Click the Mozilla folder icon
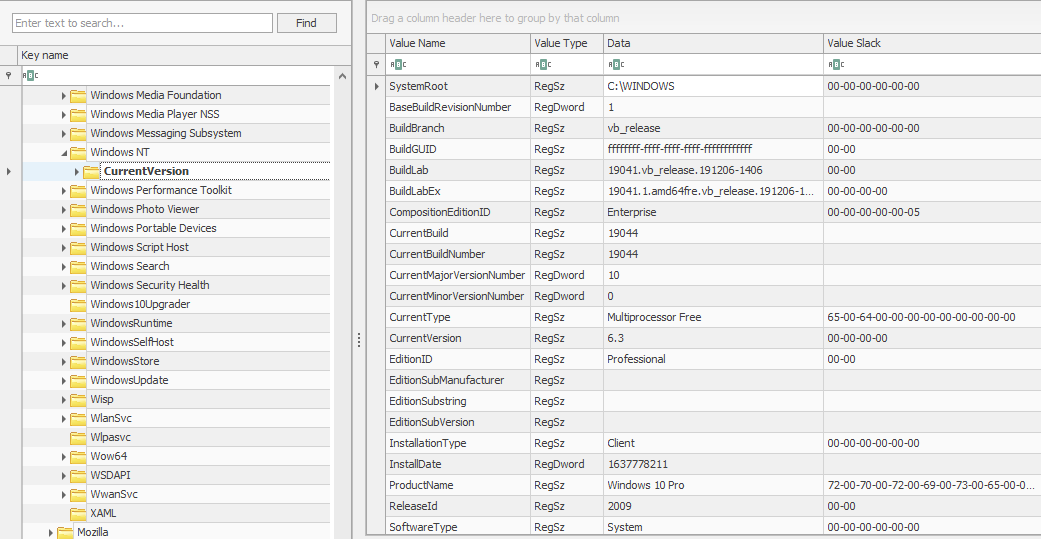Viewport: 1041px width, 539px height. click(65, 532)
